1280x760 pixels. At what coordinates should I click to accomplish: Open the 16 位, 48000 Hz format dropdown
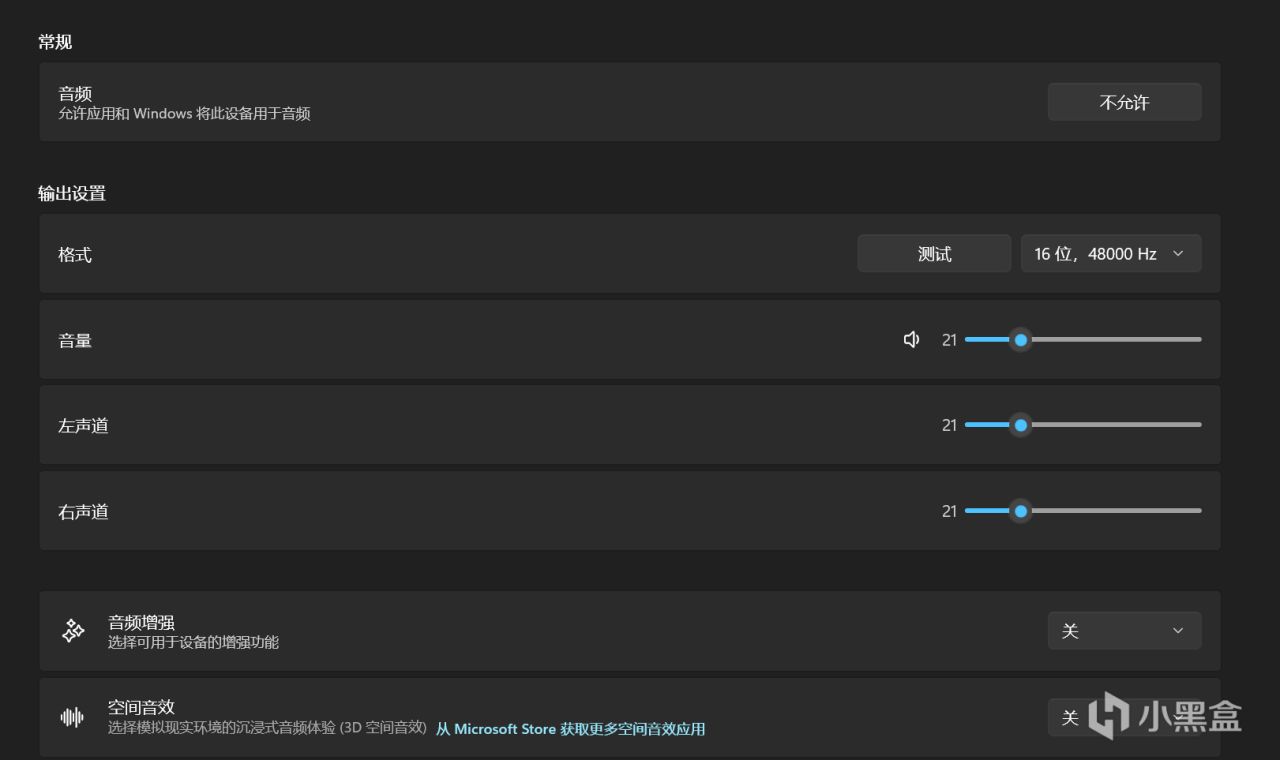1111,254
